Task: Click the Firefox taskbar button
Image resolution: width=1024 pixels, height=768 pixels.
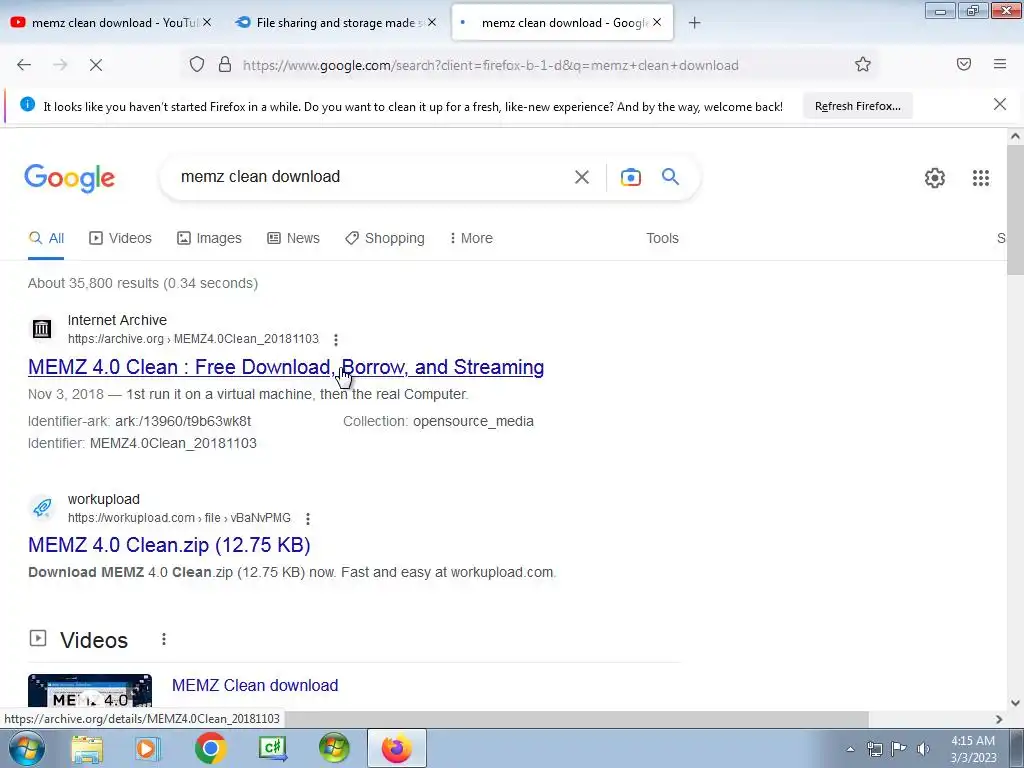Action: click(x=397, y=748)
